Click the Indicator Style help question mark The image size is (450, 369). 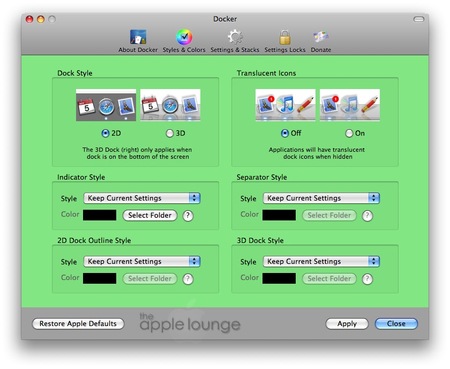click(x=188, y=216)
